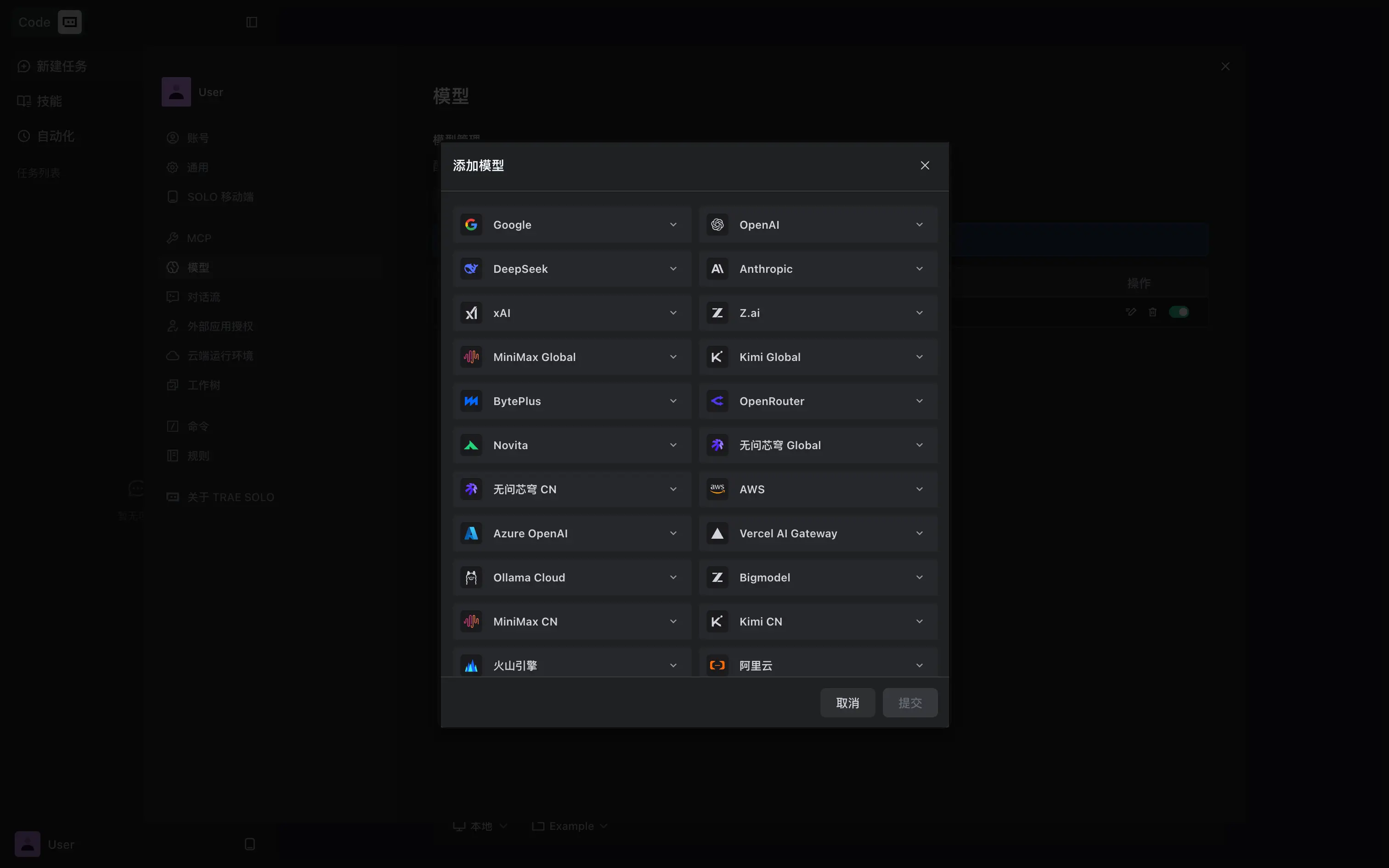1389x868 pixels.
Task: Open 对话流 in the background settings sidebar
Action: pyautogui.click(x=271, y=297)
